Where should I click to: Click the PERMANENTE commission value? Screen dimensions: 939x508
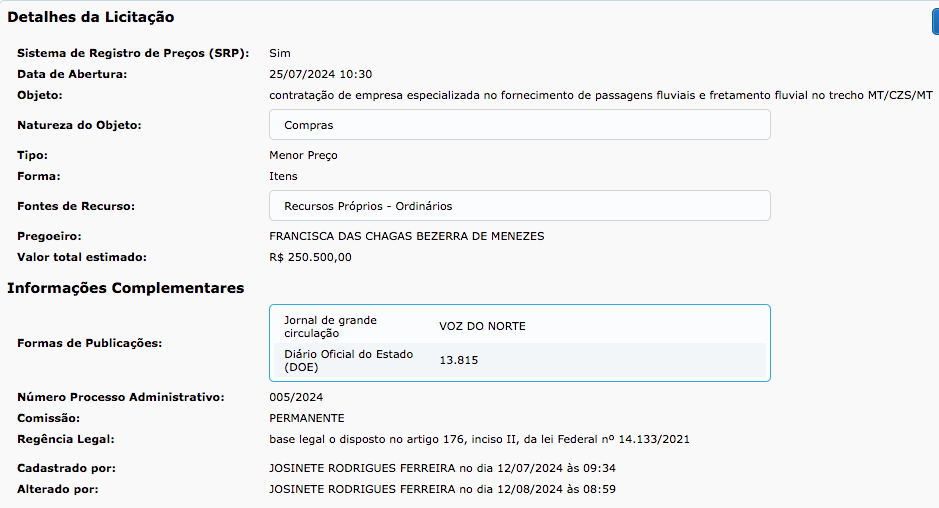[306, 418]
